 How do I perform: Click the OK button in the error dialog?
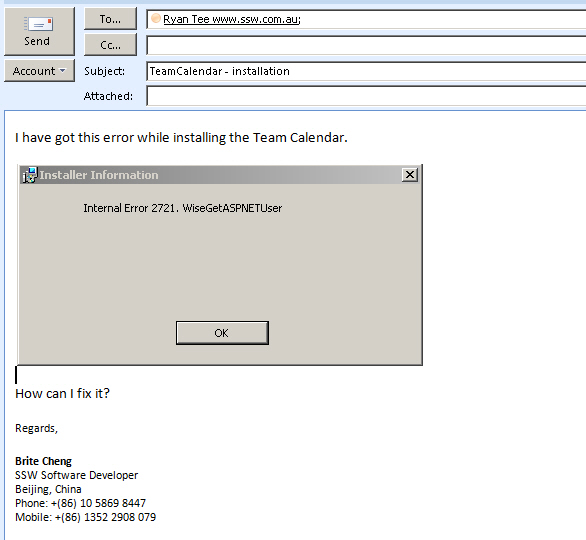coord(222,333)
